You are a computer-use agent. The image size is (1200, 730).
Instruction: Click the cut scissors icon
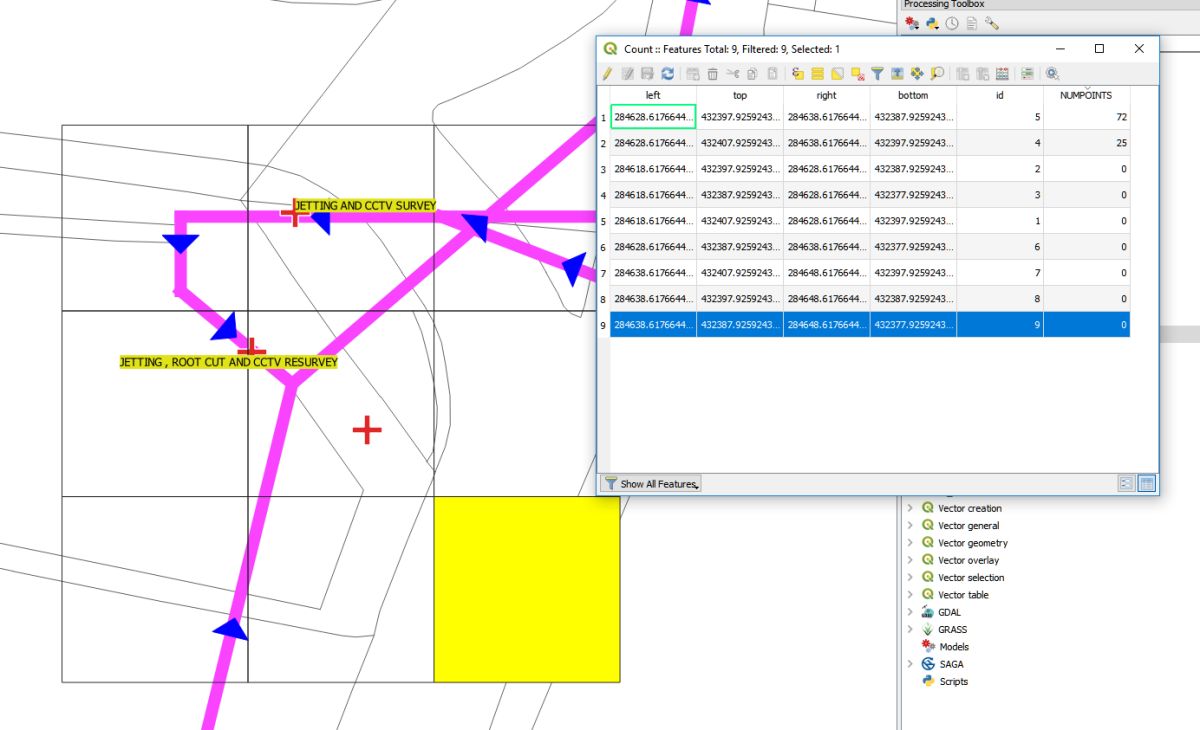tap(733, 73)
